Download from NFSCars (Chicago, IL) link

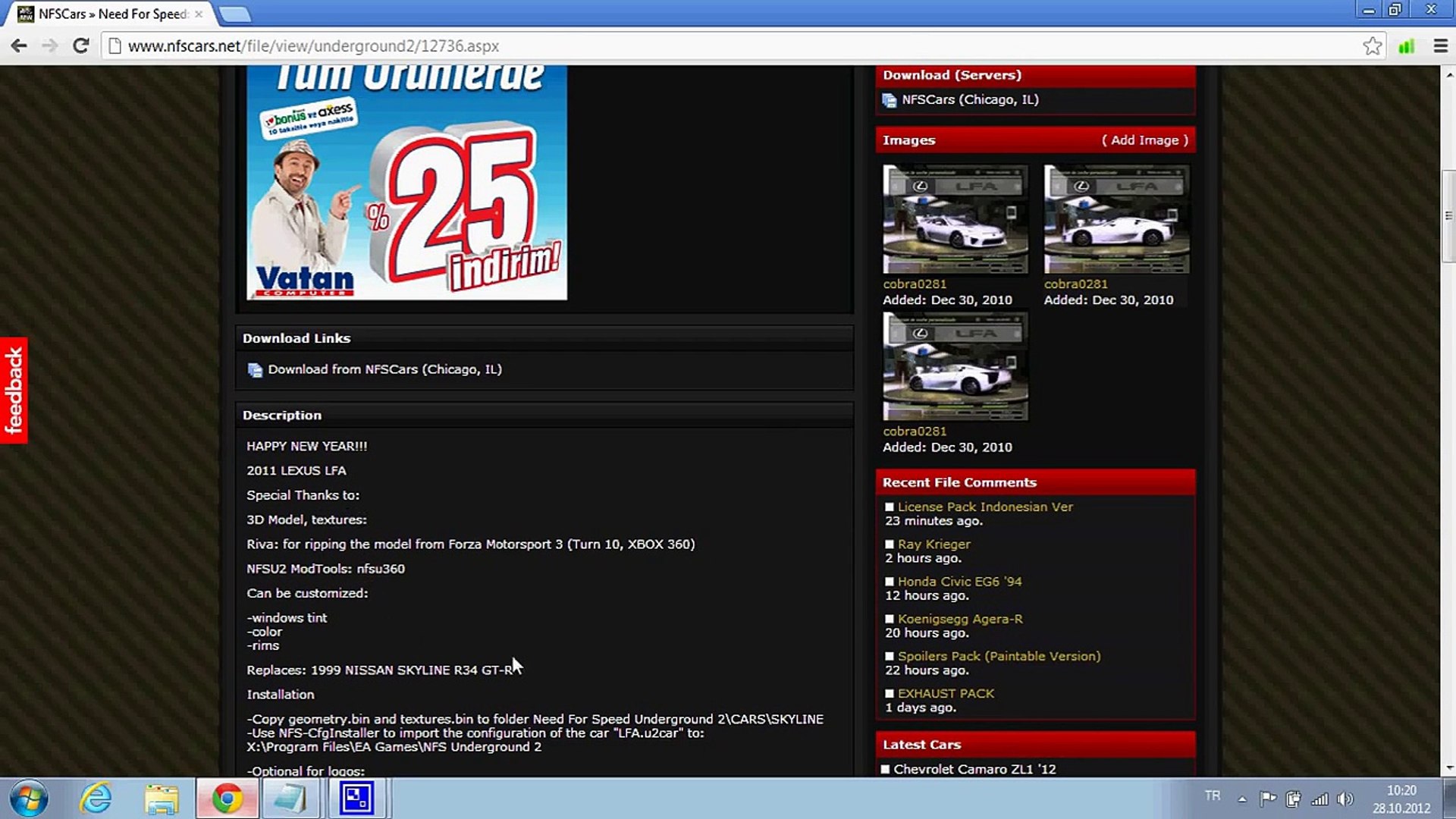coord(384,369)
